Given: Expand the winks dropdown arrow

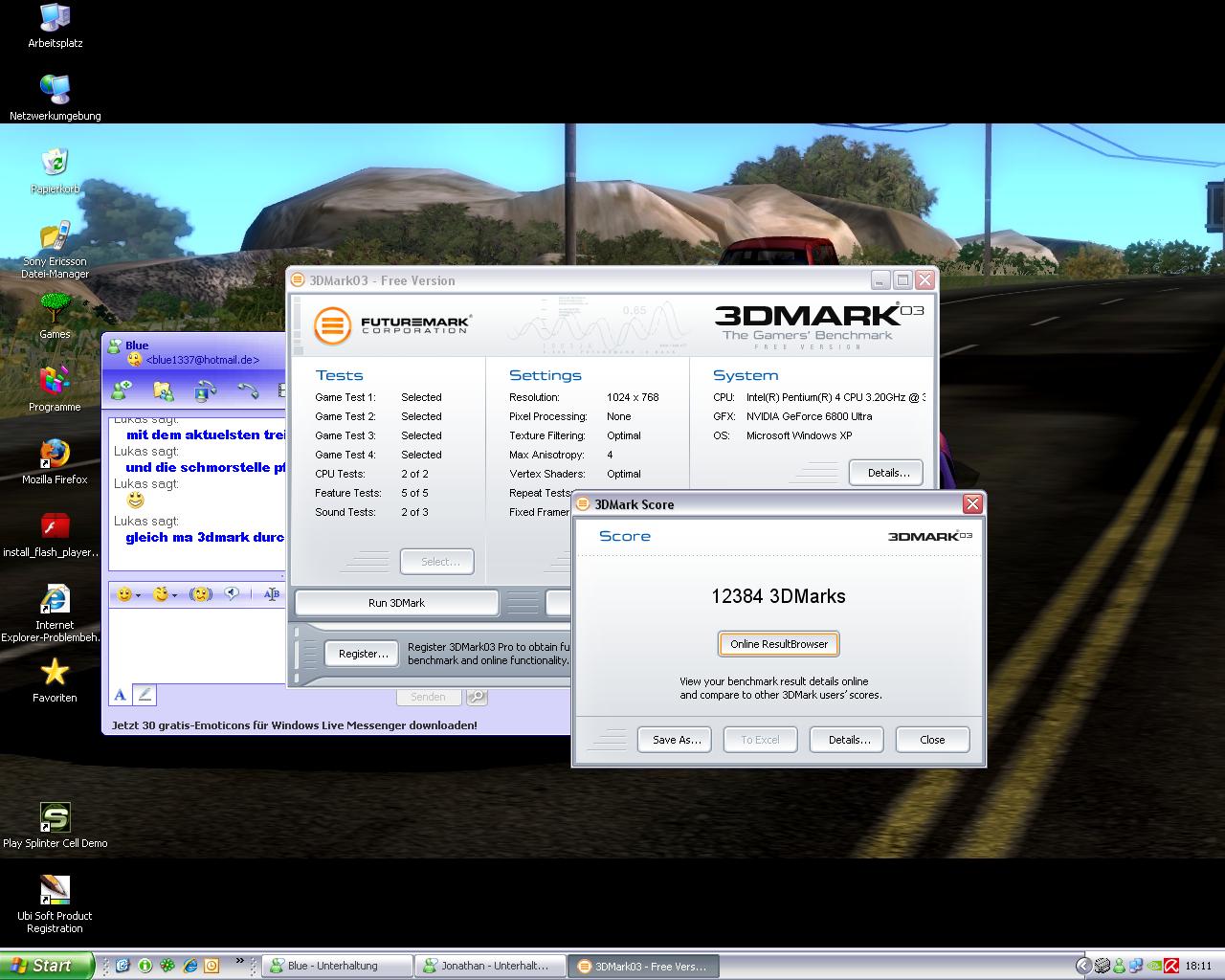Looking at the screenshot, I should pos(174,595).
